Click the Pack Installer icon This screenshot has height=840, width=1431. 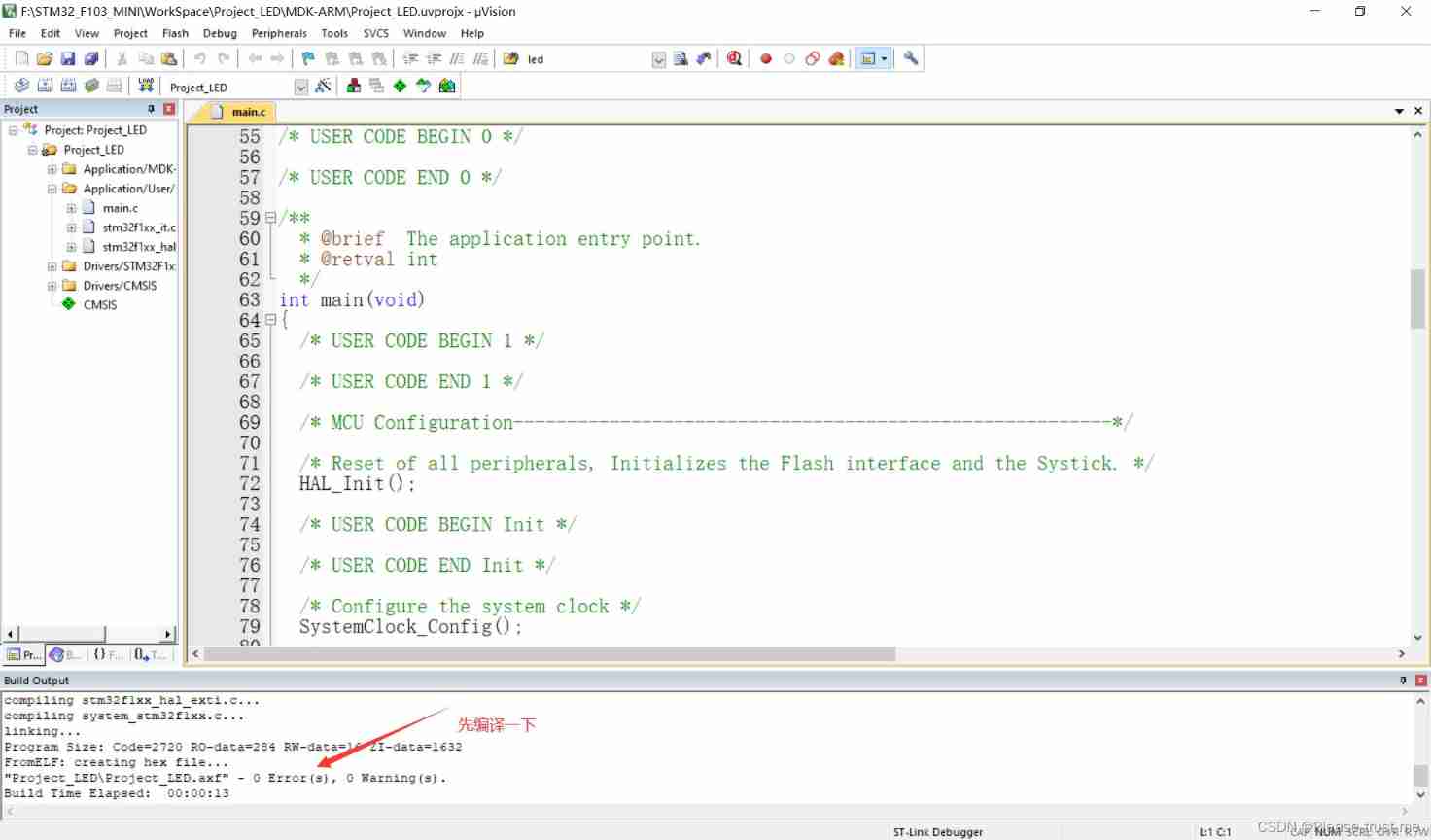(447, 86)
